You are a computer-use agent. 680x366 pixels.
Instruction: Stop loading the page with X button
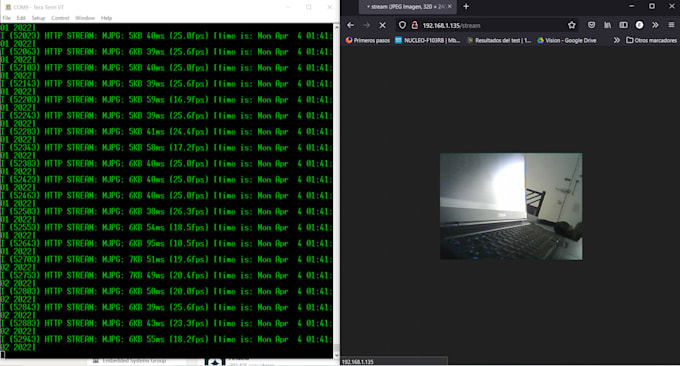[x=382, y=25]
